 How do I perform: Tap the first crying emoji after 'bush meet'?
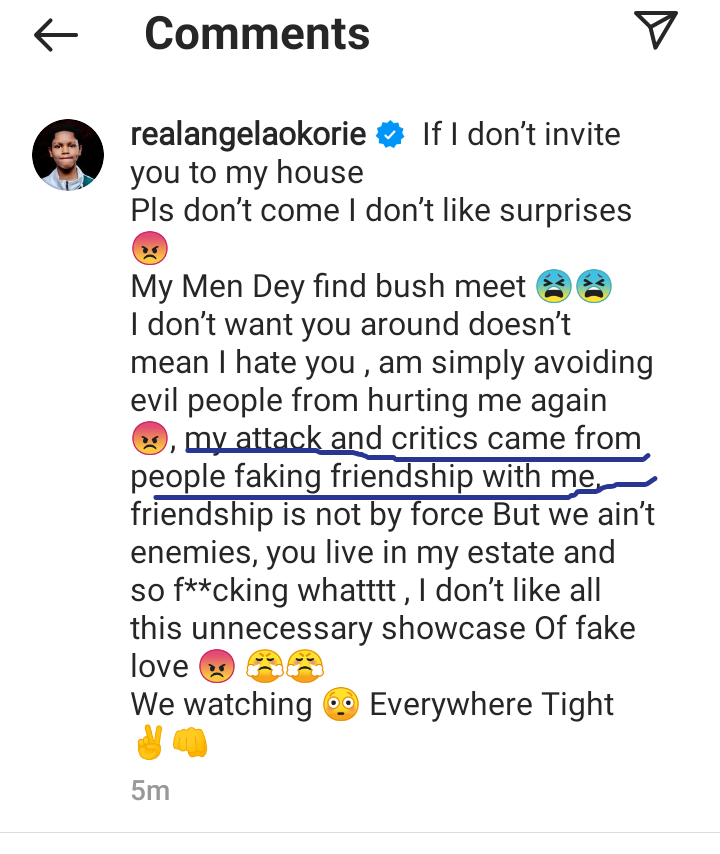(553, 286)
